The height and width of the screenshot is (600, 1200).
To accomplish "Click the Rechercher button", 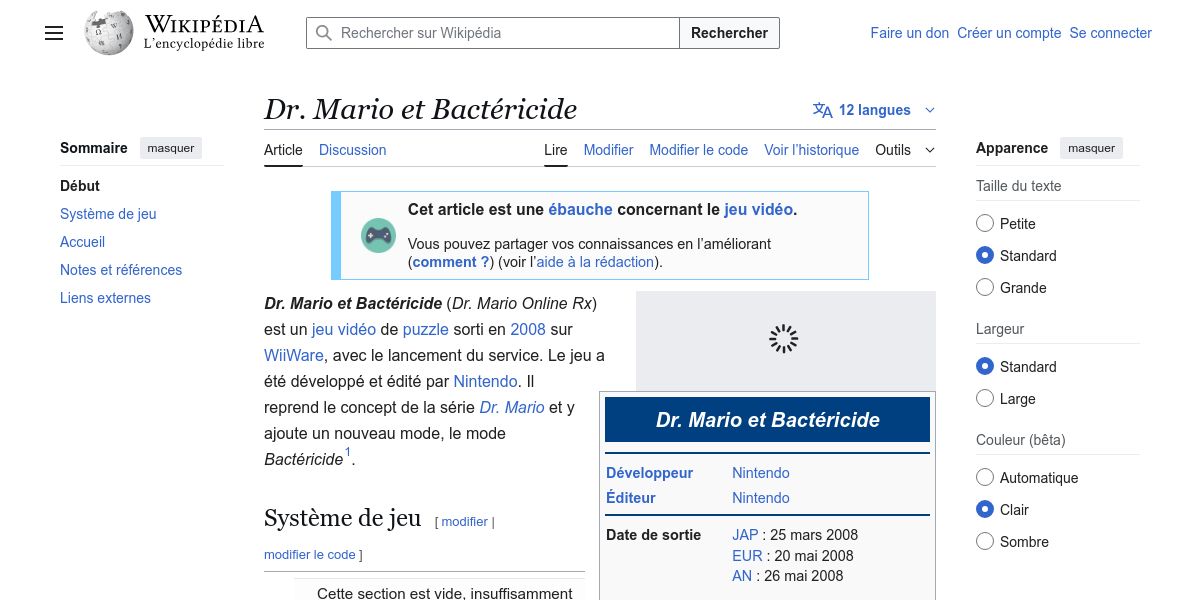I will pos(729,33).
